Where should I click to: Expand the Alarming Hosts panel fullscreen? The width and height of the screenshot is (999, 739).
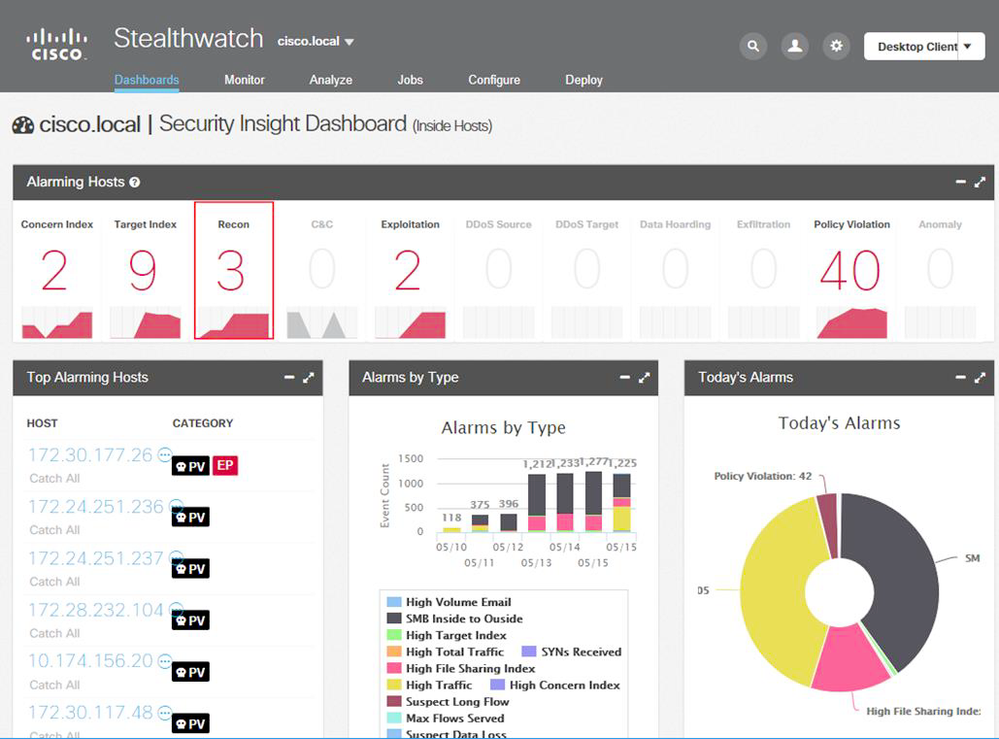[980, 182]
